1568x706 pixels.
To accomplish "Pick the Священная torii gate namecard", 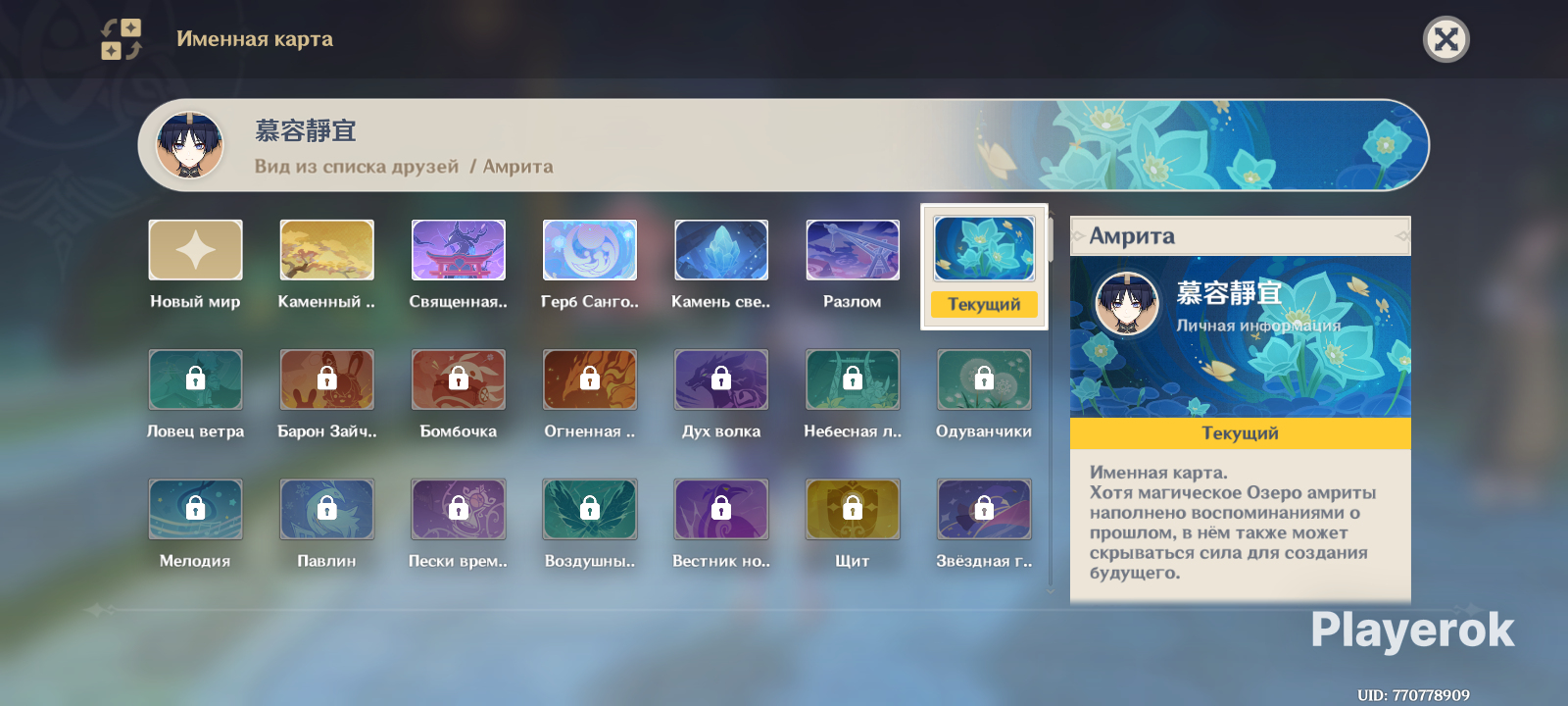I will point(458,250).
